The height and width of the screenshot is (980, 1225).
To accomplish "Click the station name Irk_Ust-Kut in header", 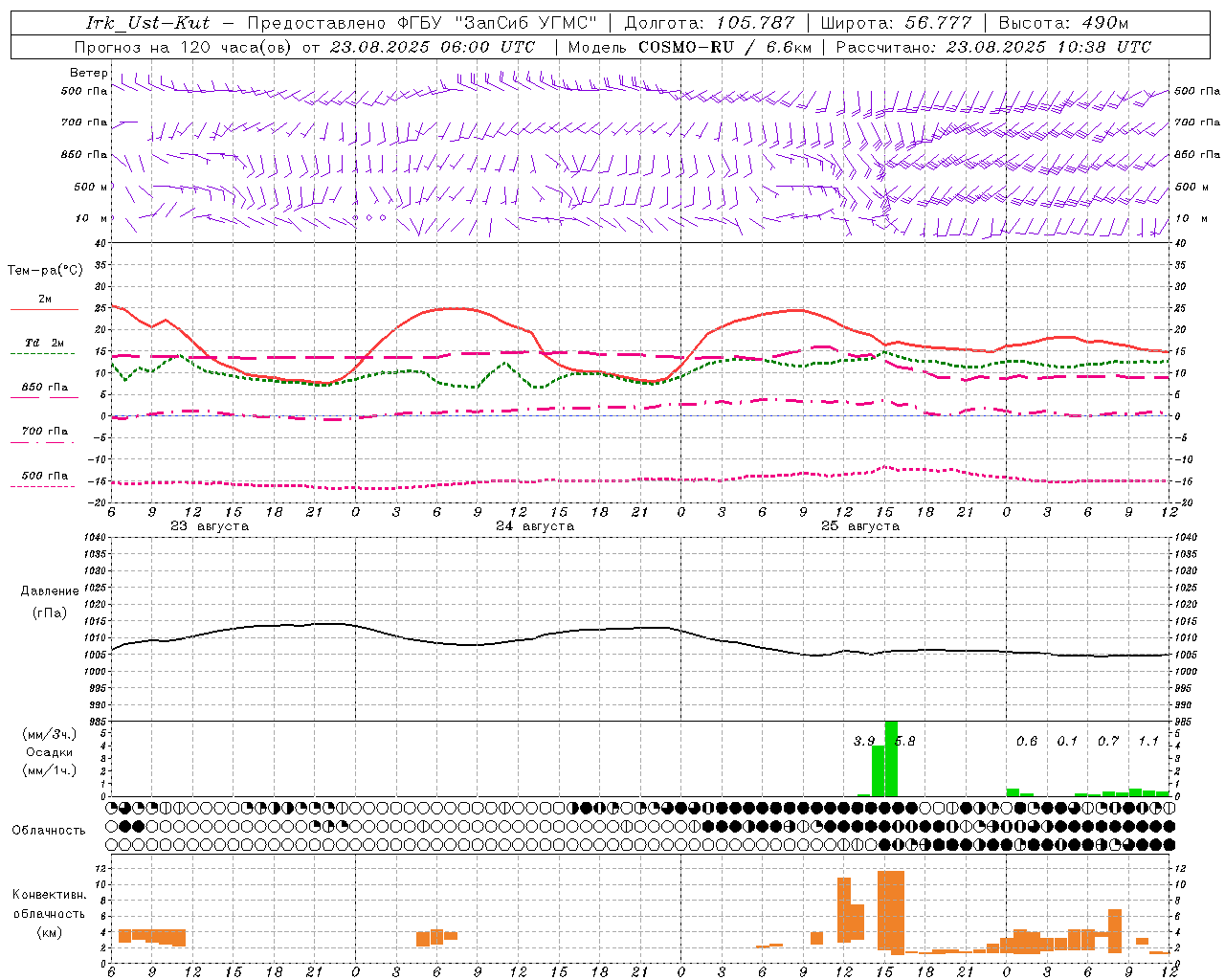I will tap(147, 23).
